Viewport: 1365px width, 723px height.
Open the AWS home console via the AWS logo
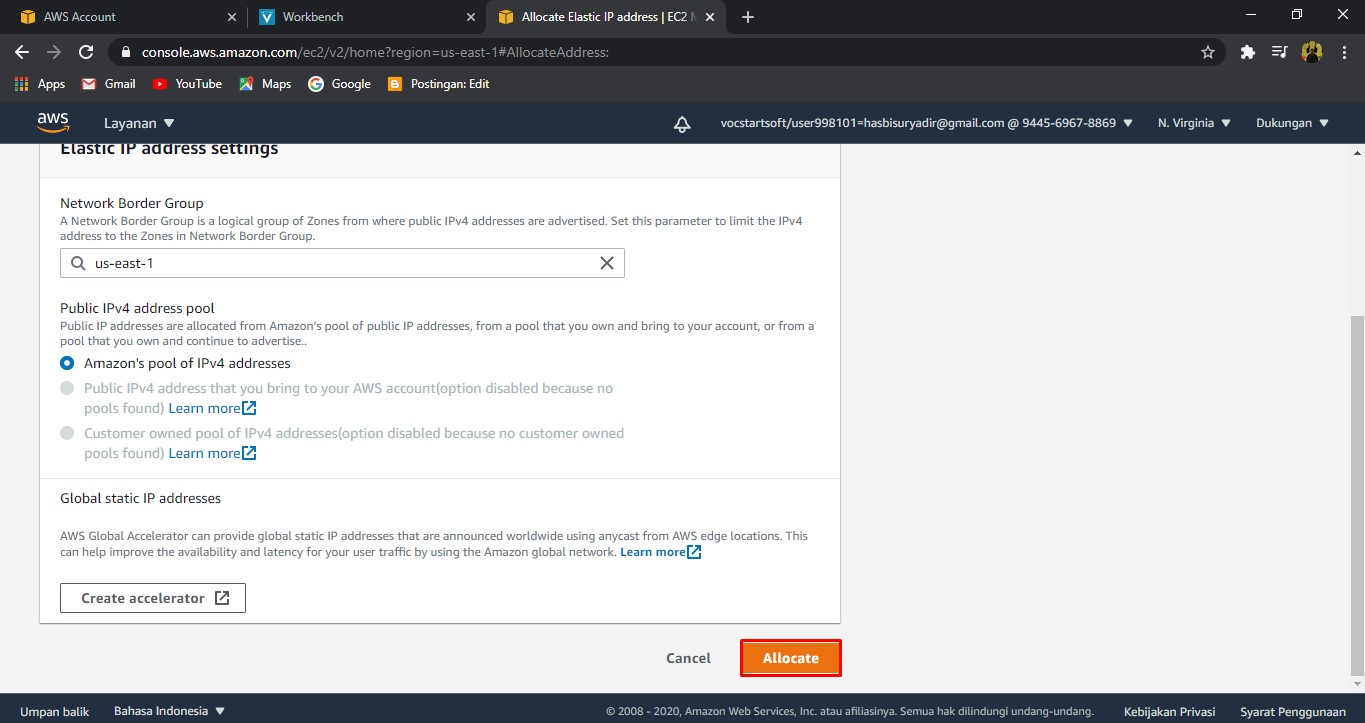[53, 122]
